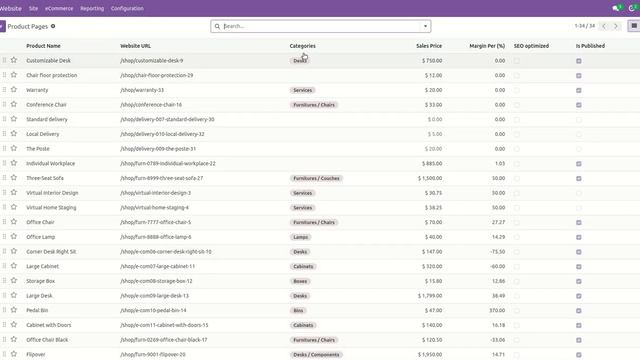Star the Three-Seat Sofa row
This screenshot has width=640, height=360.
[x=14, y=178]
